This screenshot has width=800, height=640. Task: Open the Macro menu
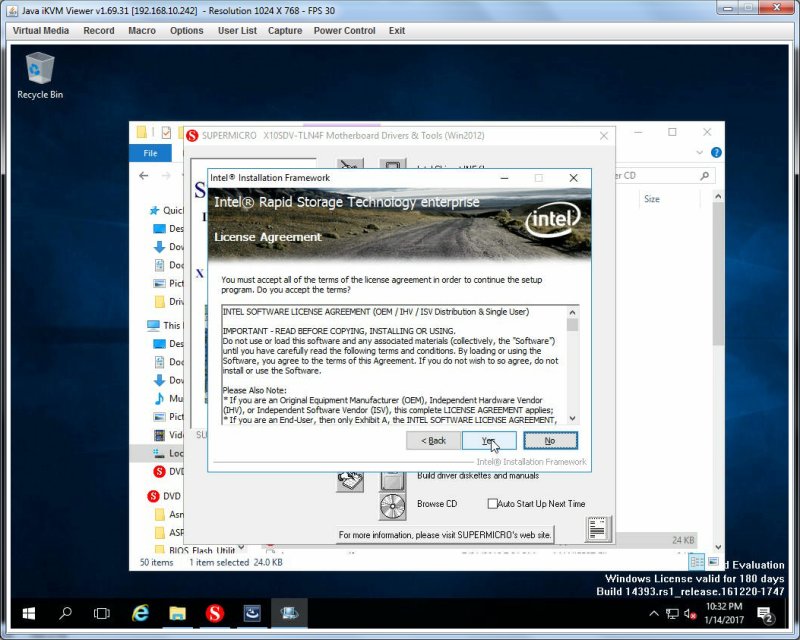click(x=142, y=31)
